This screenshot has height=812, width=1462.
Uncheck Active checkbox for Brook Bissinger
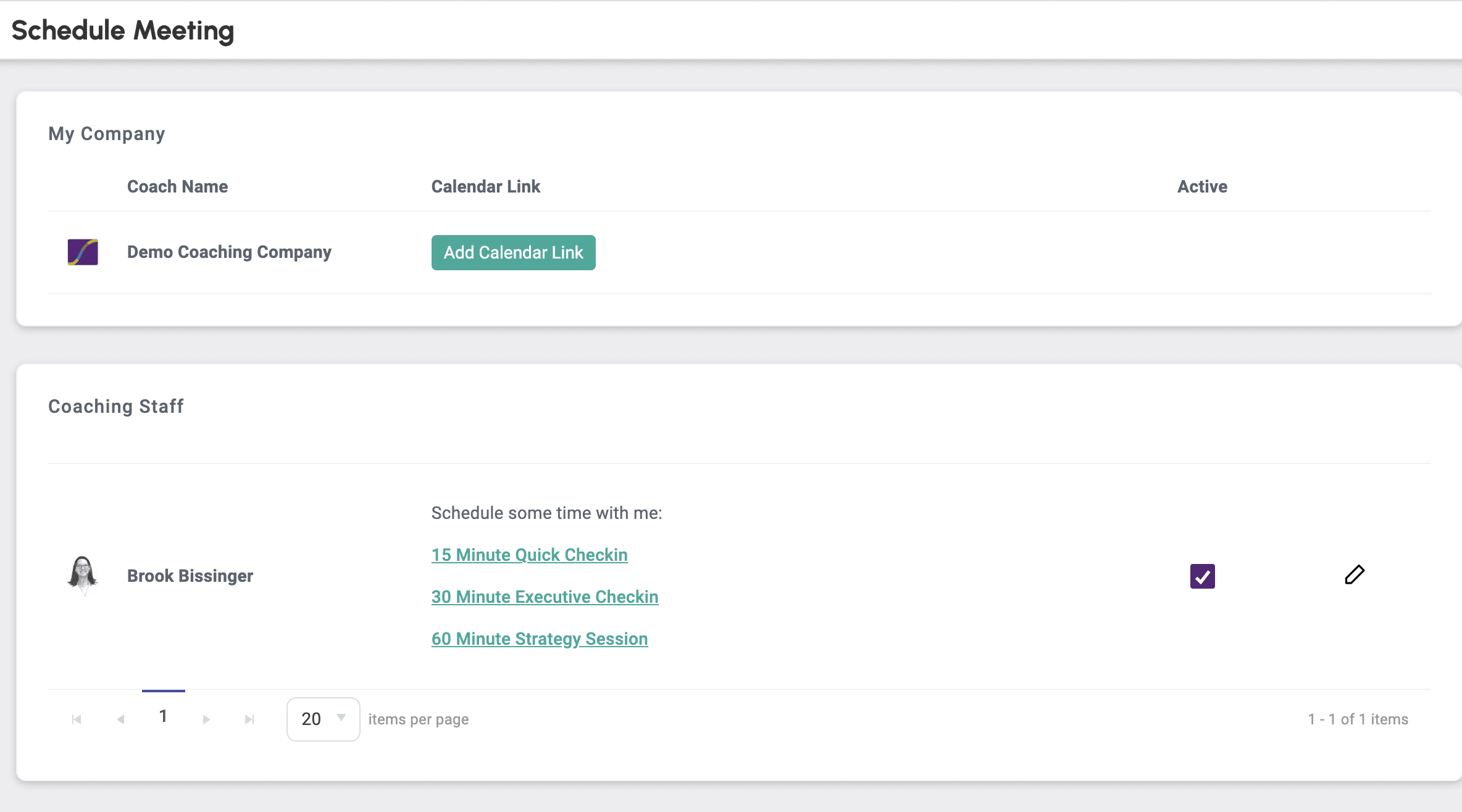(1202, 576)
